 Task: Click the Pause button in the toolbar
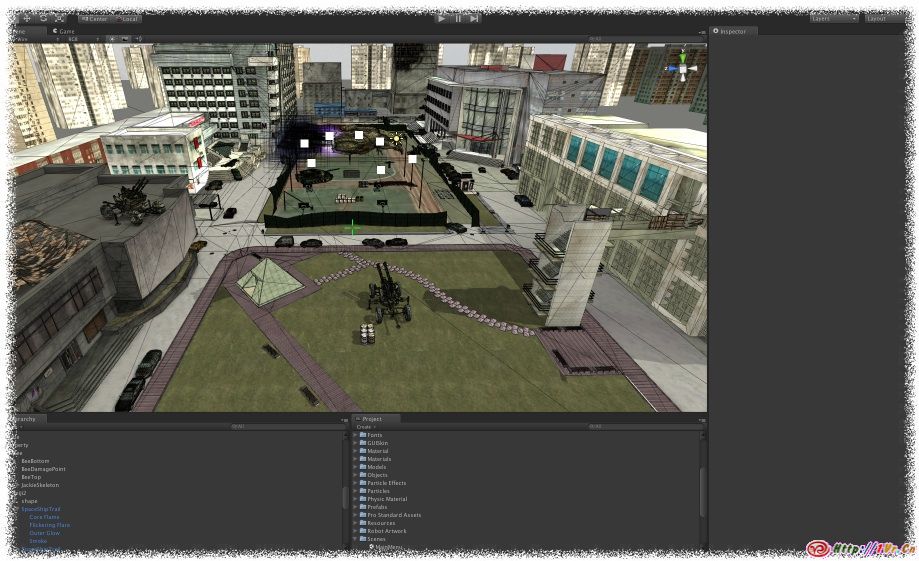[x=458, y=18]
